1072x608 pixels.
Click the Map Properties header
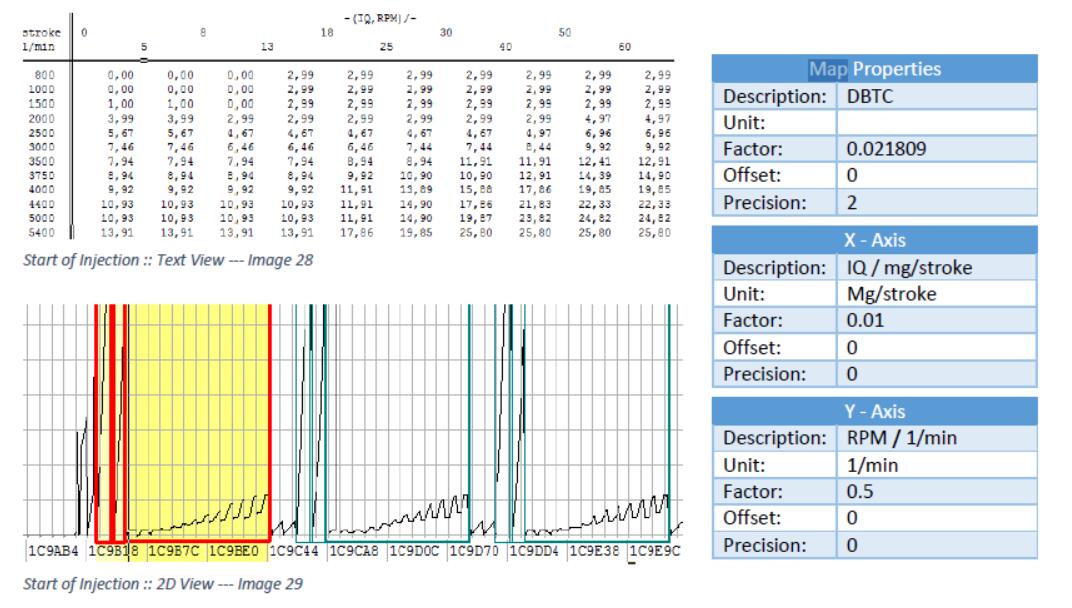(x=874, y=69)
